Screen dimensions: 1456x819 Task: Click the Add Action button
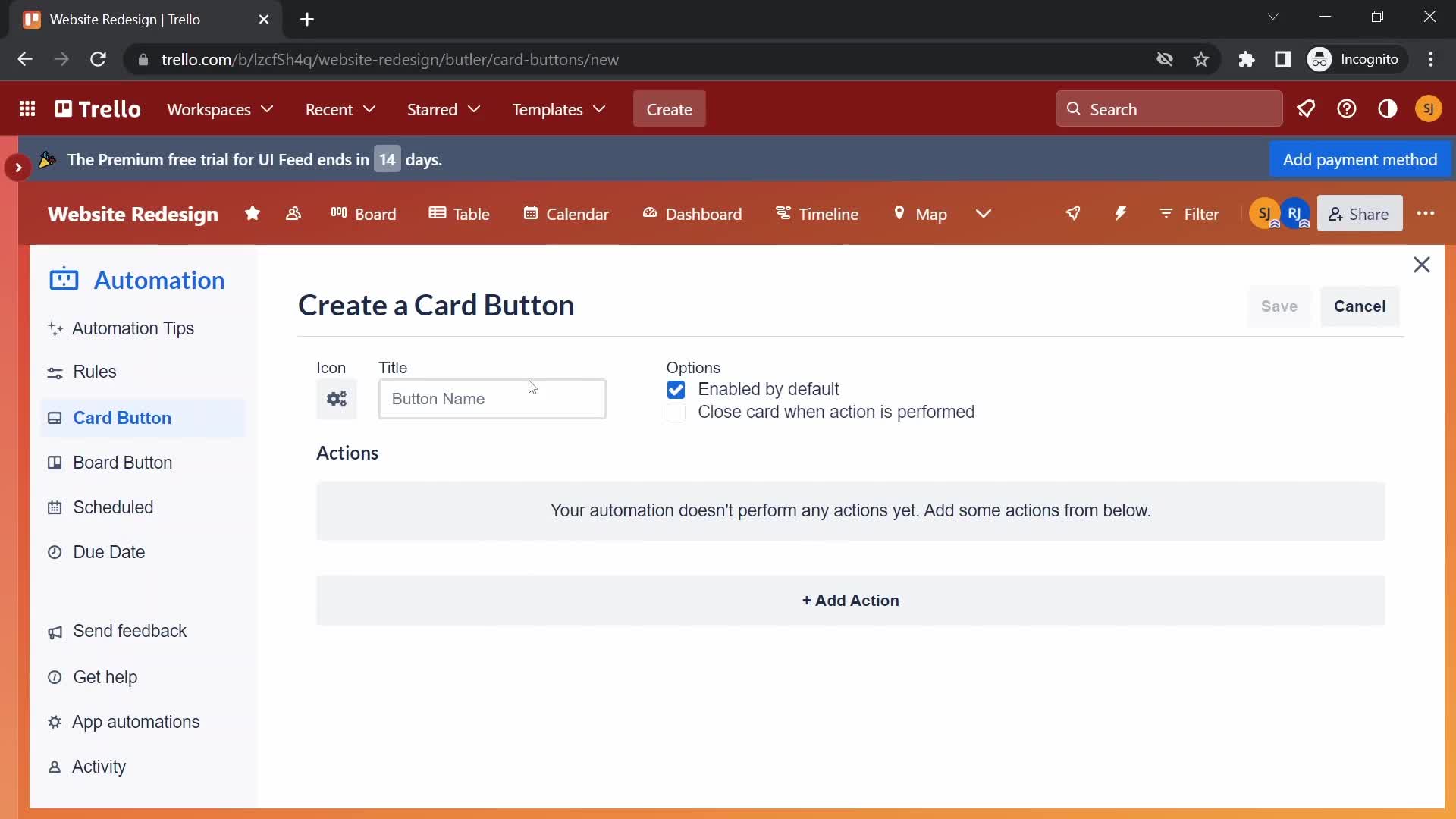coord(850,600)
